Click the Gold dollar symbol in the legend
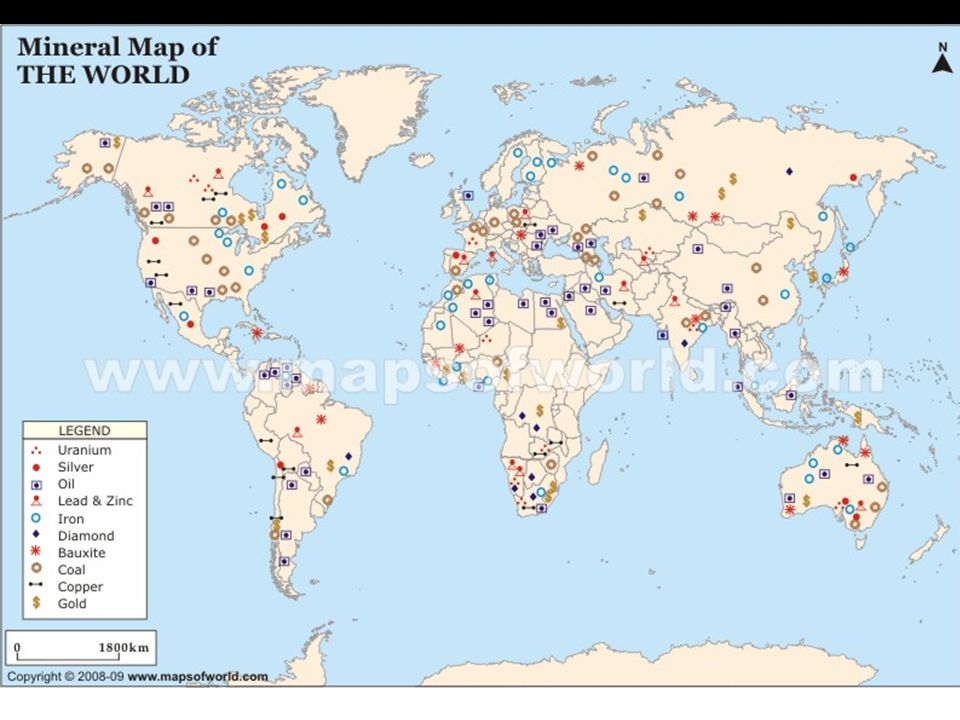The height and width of the screenshot is (720, 960). tap(36, 603)
